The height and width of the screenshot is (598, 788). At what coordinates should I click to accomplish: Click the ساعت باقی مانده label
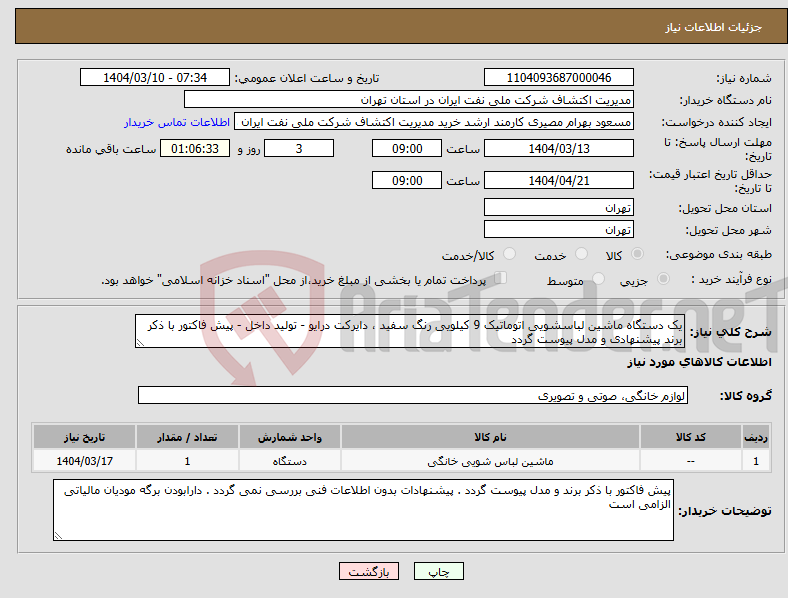point(111,149)
